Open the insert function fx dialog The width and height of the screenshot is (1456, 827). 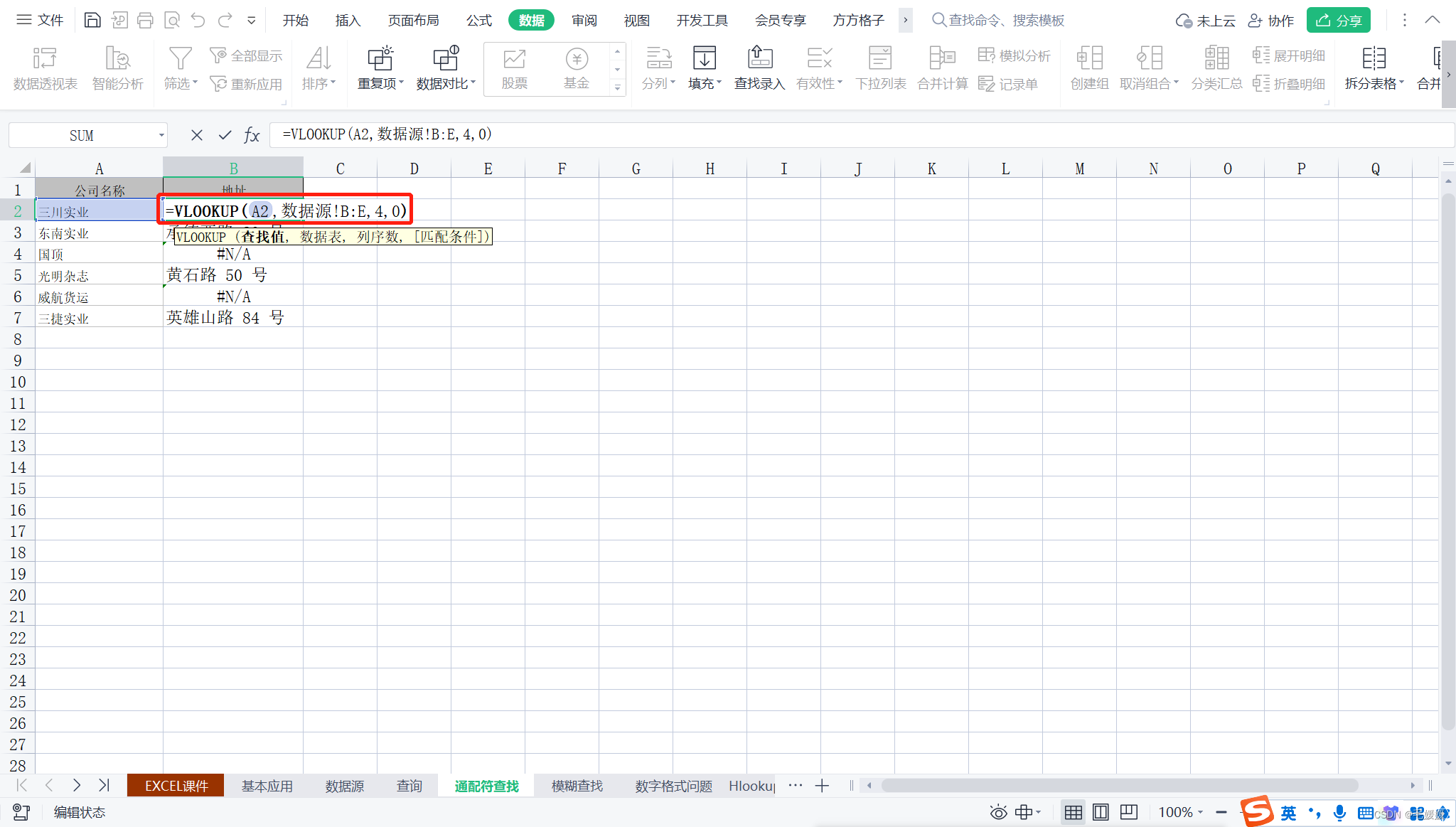tap(252, 135)
